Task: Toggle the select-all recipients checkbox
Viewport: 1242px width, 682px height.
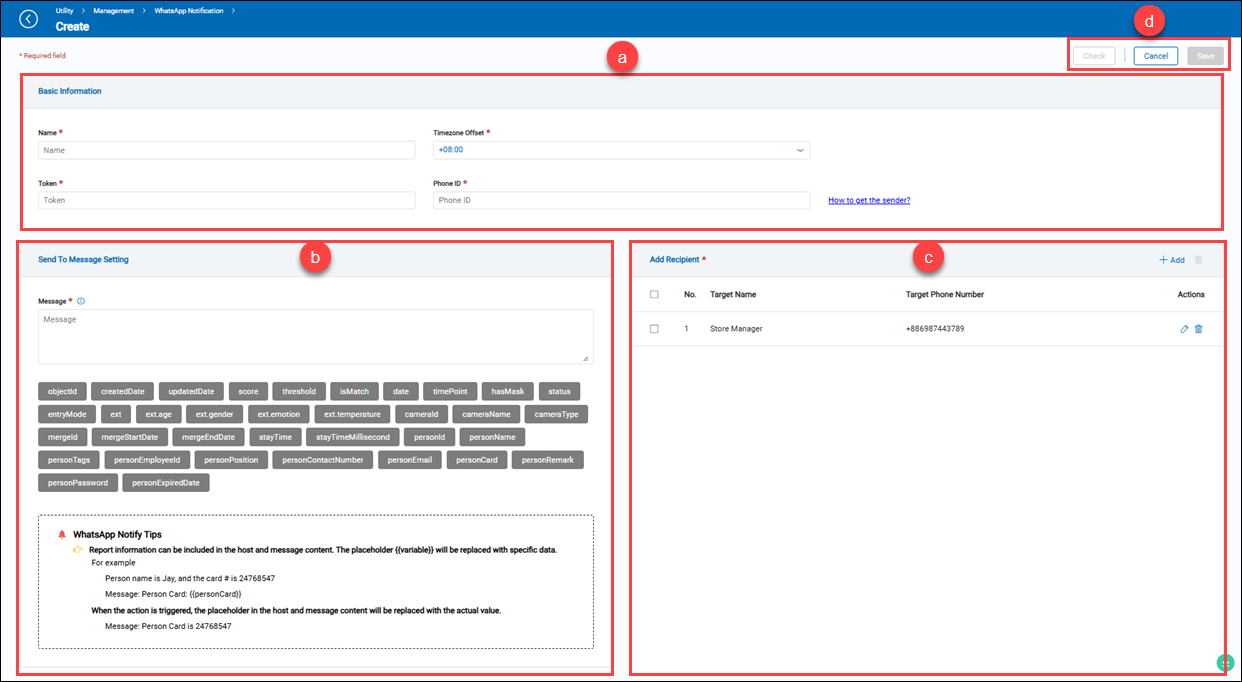Action: [x=654, y=295]
